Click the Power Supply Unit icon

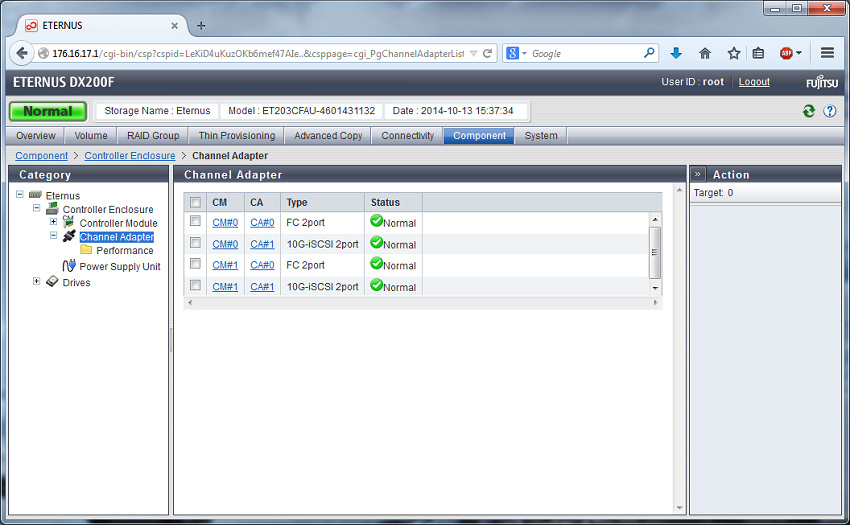[x=69, y=266]
